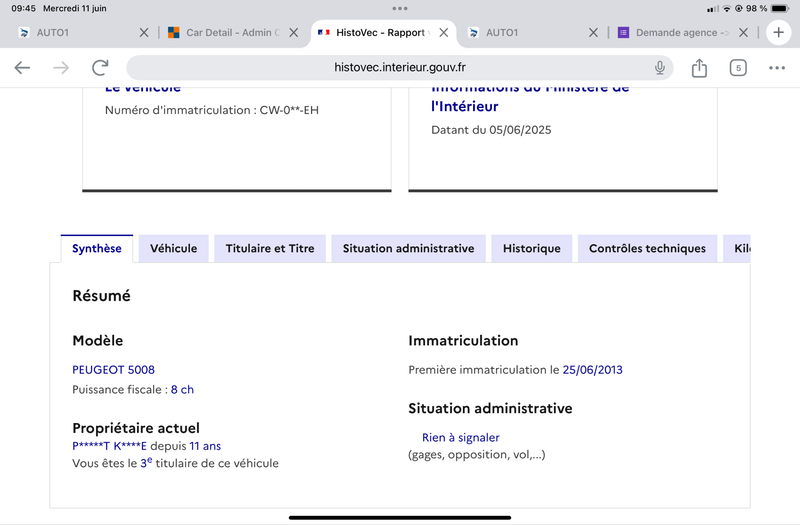Switch to the first AUTO1 browser tab

(x=77, y=33)
